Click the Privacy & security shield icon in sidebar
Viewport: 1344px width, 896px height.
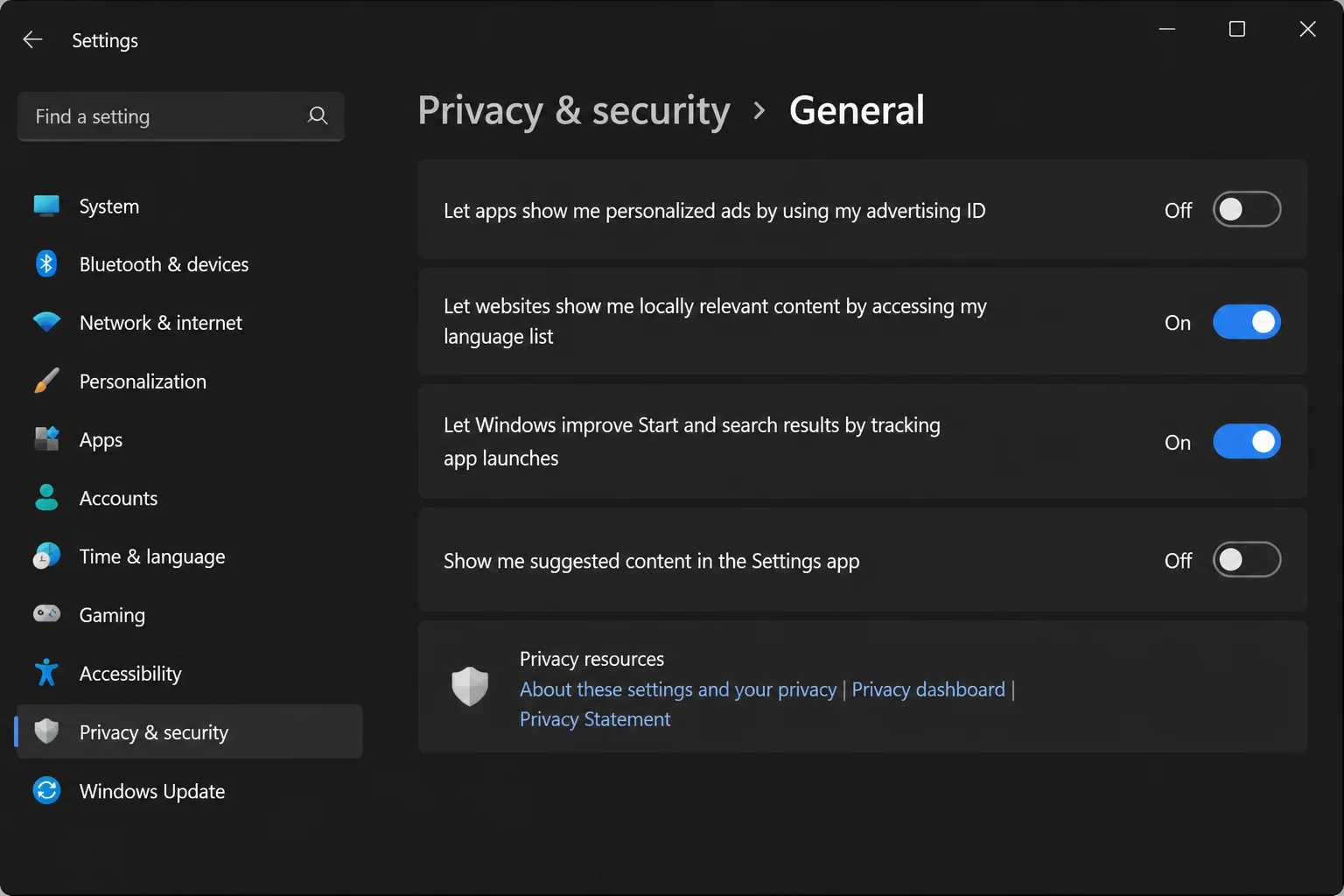(x=46, y=731)
